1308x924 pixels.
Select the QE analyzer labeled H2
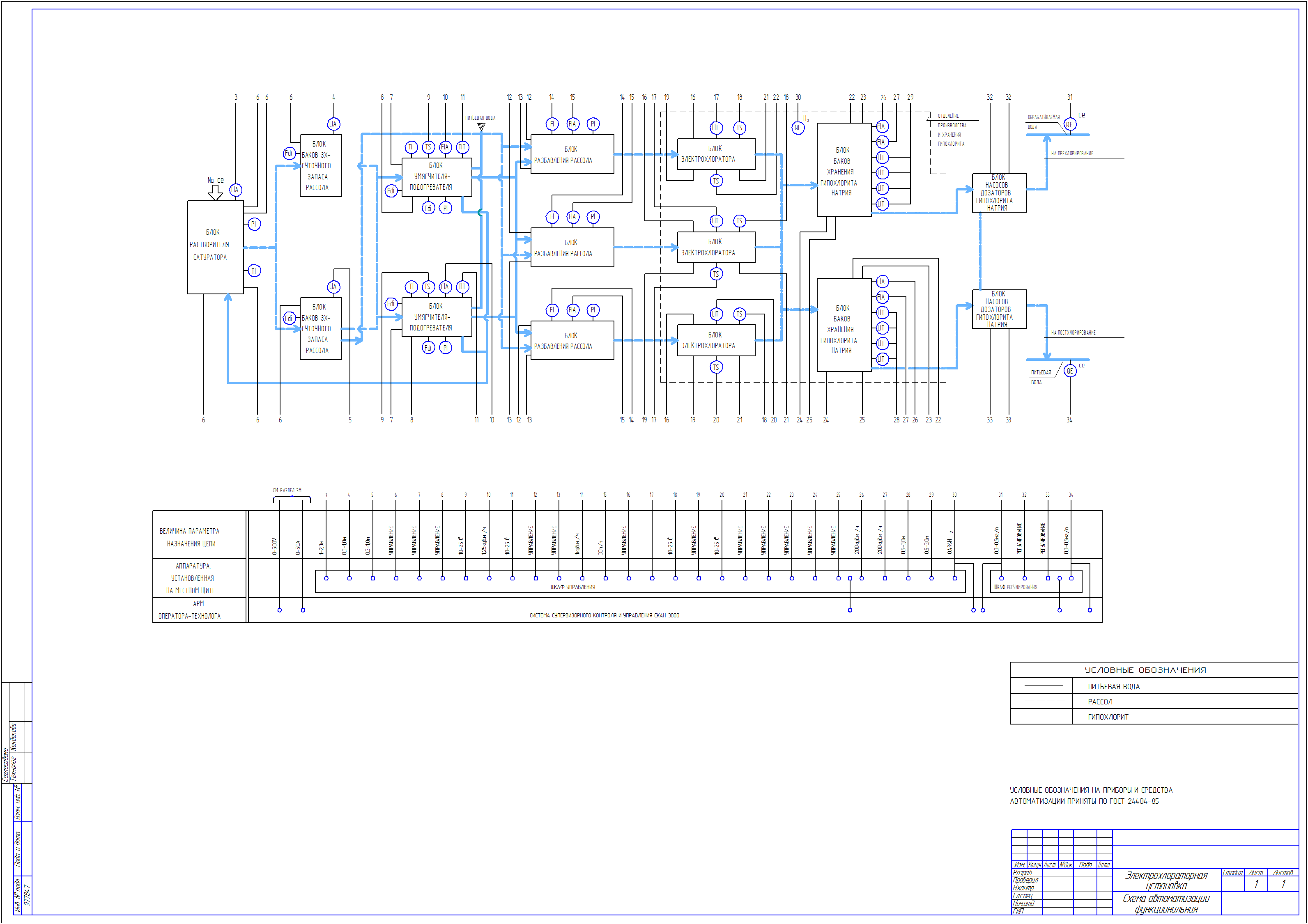[798, 128]
